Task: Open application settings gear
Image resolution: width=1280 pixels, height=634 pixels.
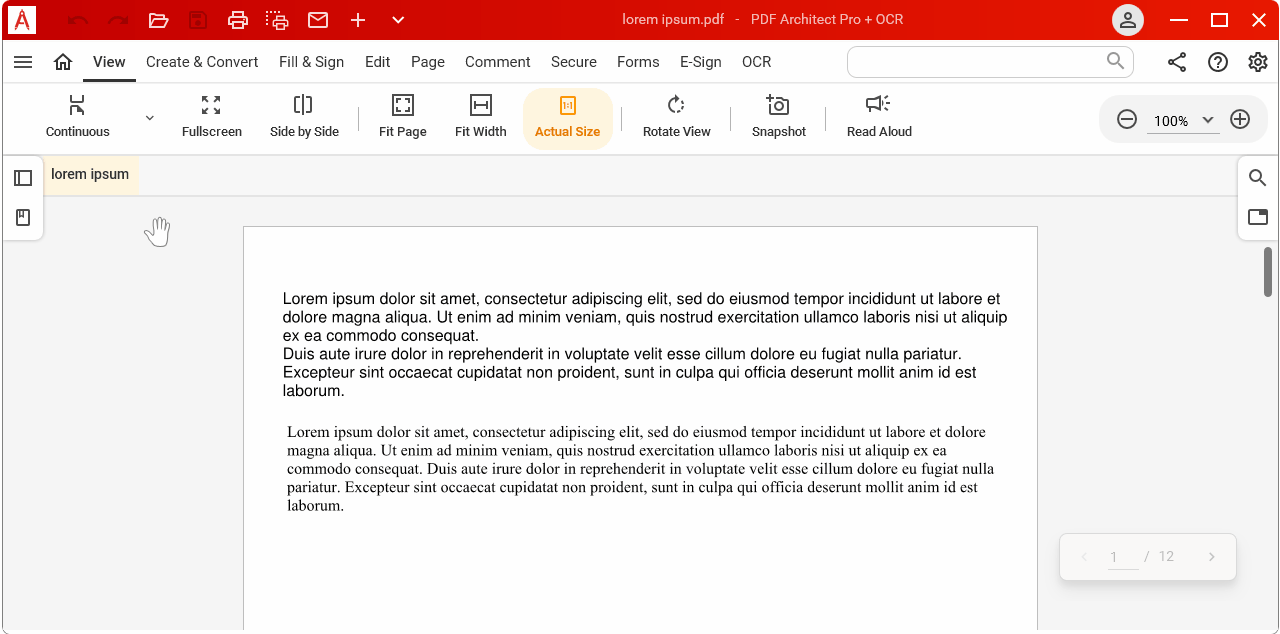Action: pos(1258,62)
